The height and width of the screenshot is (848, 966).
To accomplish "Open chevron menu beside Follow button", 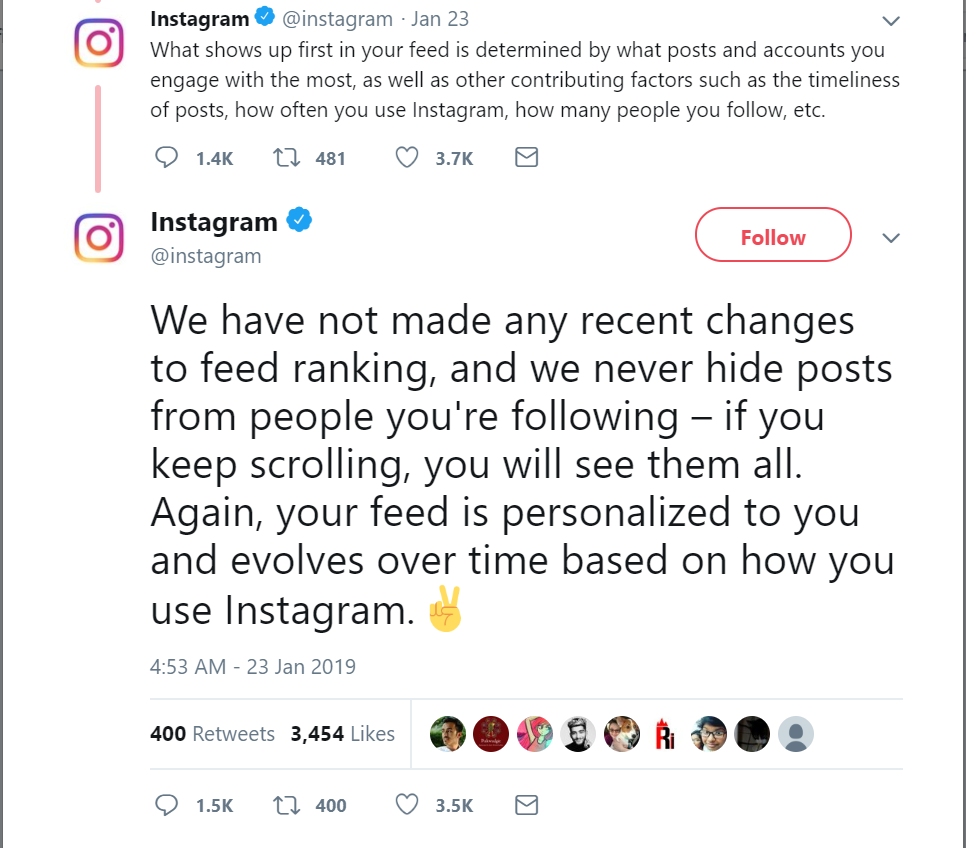I will pyautogui.click(x=890, y=238).
